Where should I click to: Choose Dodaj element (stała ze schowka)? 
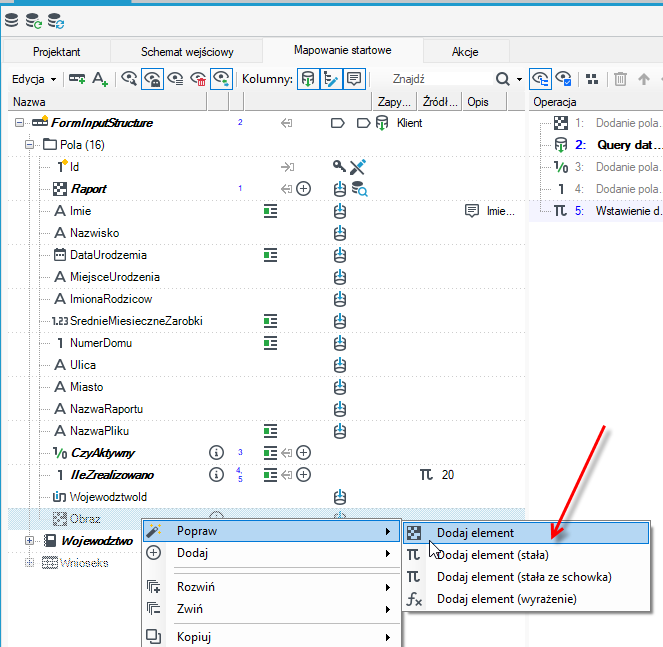526,577
